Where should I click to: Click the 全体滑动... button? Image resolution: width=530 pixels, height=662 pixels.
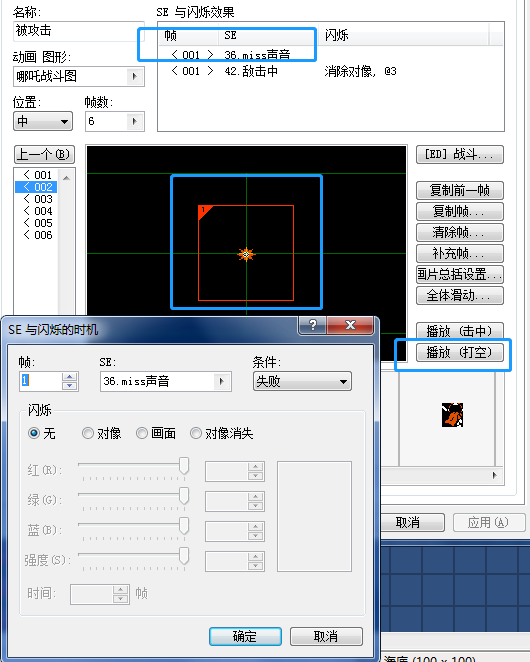459,295
